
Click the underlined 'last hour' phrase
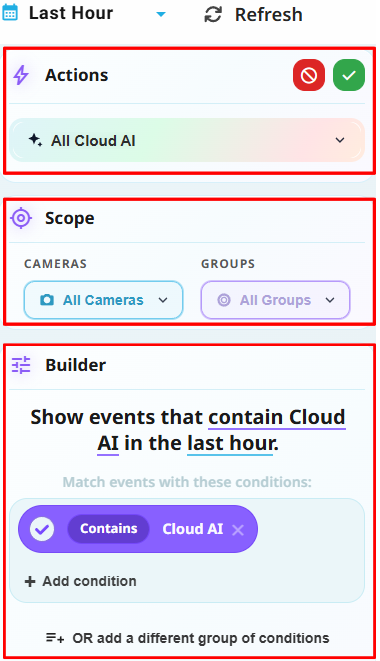pos(232,443)
